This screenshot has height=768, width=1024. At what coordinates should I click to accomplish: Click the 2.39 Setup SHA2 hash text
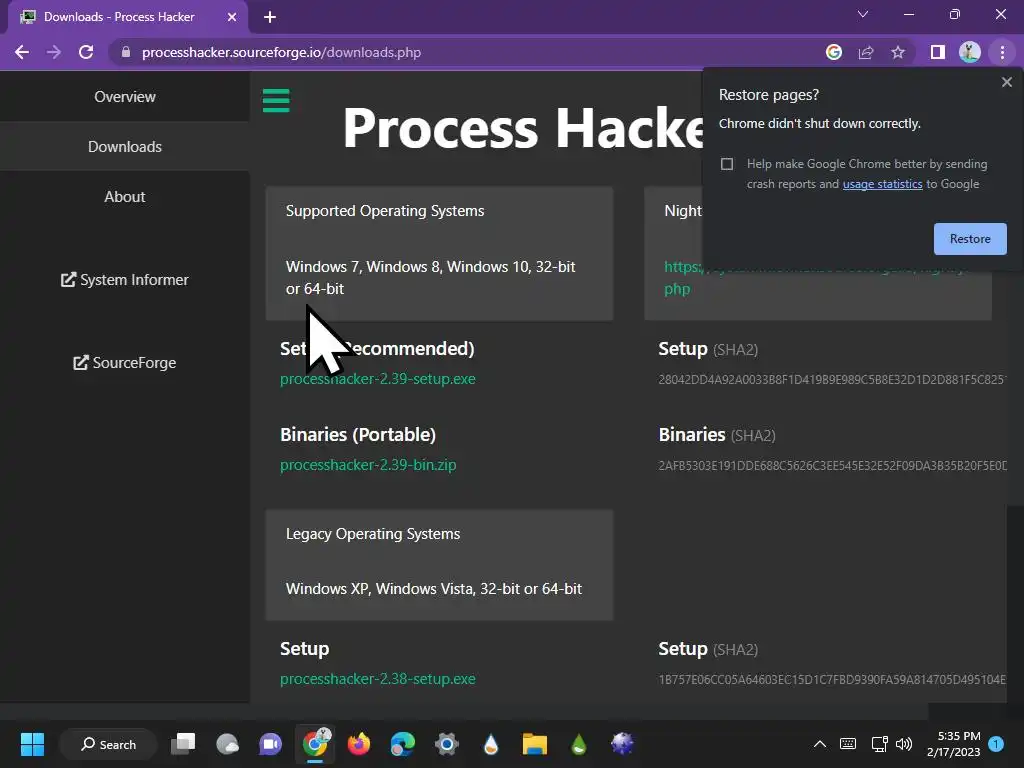832,379
